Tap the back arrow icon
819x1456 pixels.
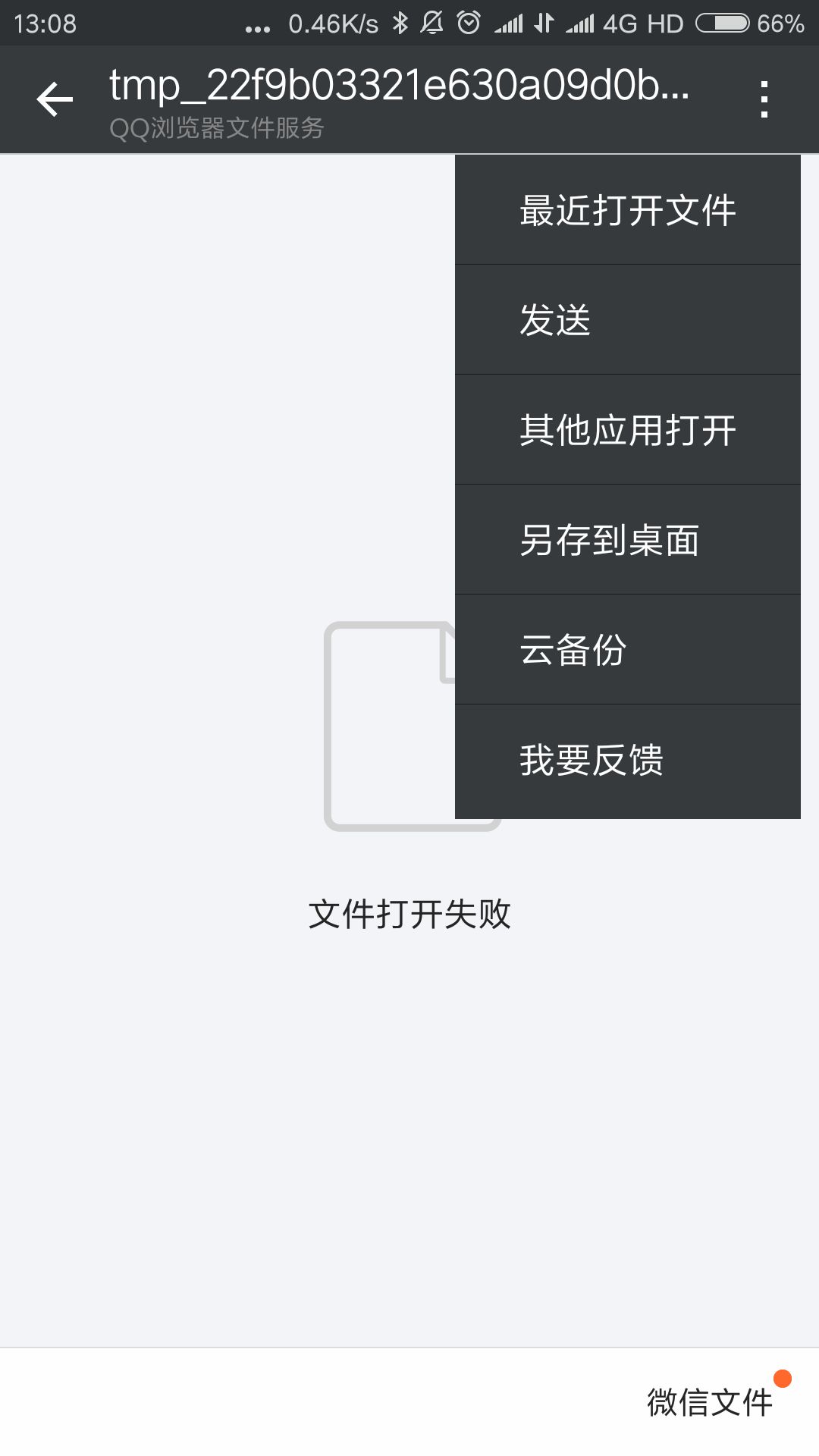click(55, 99)
